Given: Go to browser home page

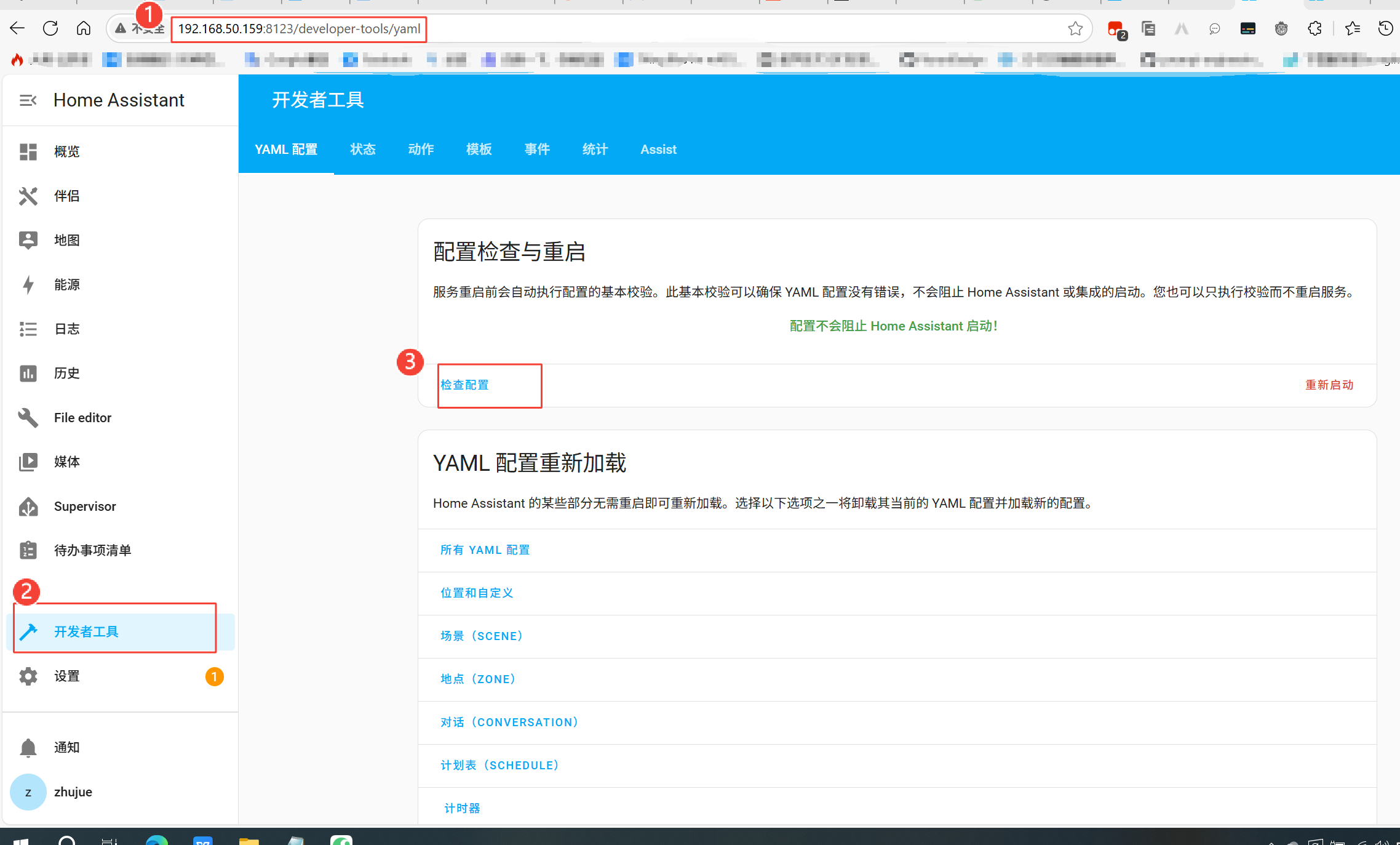Looking at the screenshot, I should (x=84, y=28).
